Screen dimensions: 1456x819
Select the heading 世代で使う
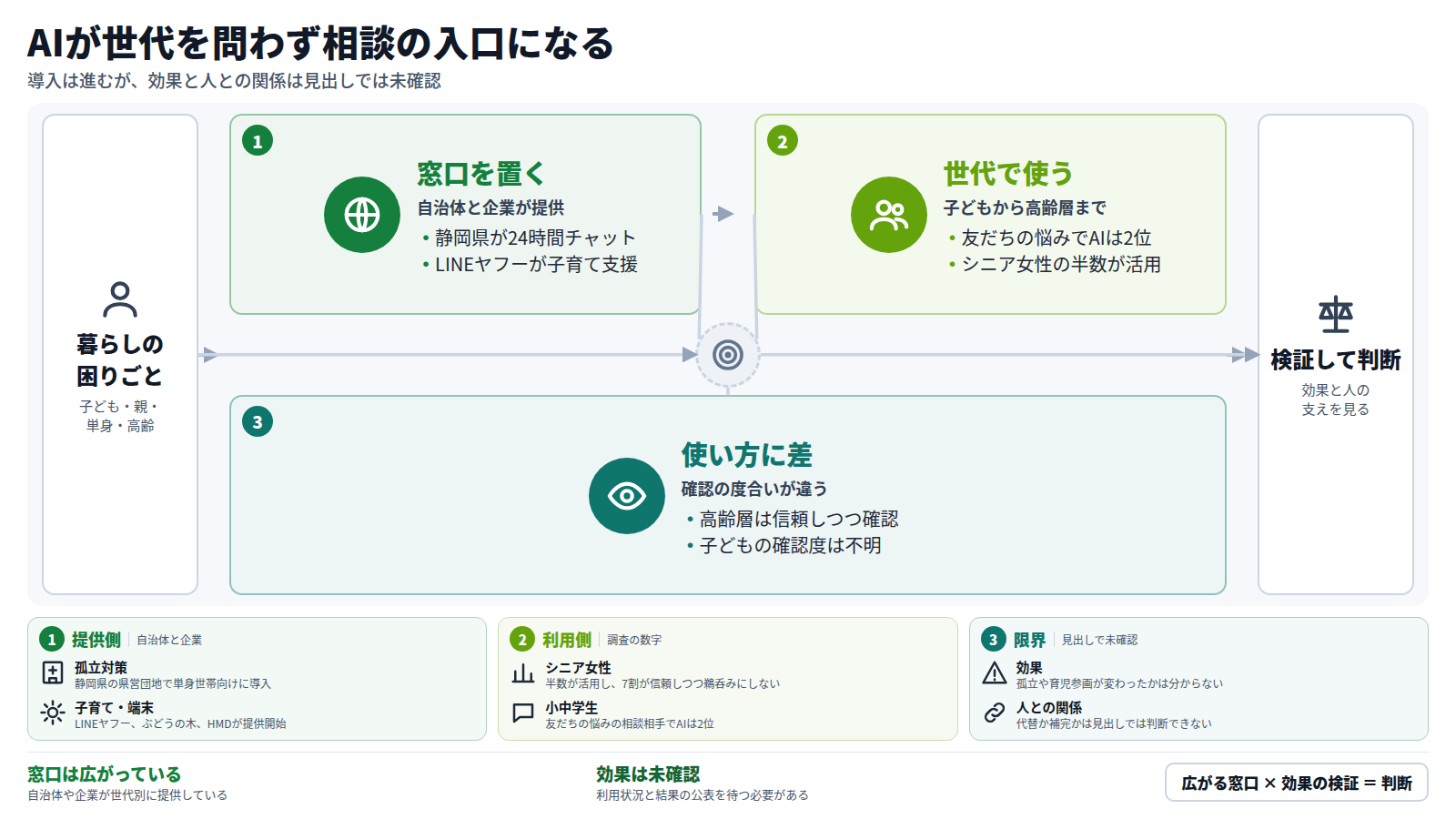(1008, 173)
